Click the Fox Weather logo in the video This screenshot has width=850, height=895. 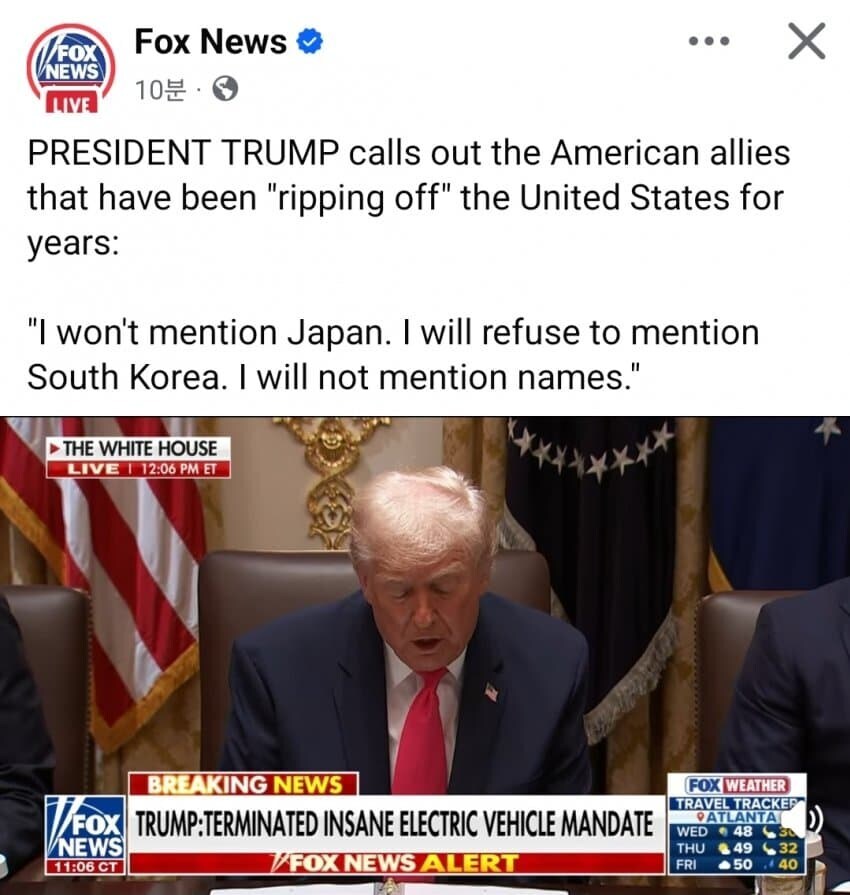[x=737, y=785]
